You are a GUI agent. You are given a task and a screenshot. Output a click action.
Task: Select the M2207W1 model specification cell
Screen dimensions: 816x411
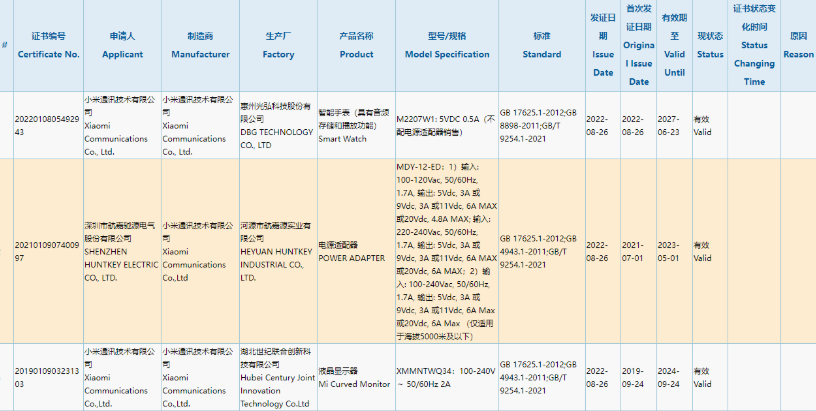click(447, 125)
